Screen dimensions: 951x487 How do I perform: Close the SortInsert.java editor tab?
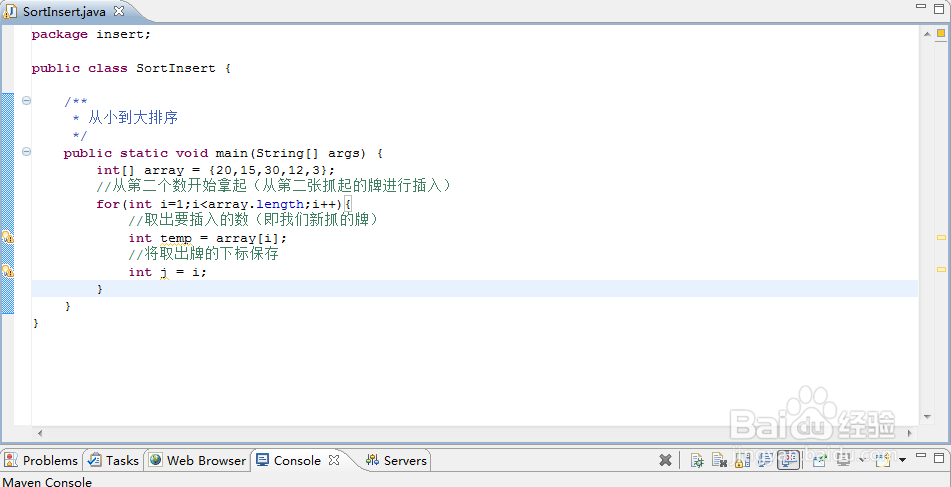[119, 11]
